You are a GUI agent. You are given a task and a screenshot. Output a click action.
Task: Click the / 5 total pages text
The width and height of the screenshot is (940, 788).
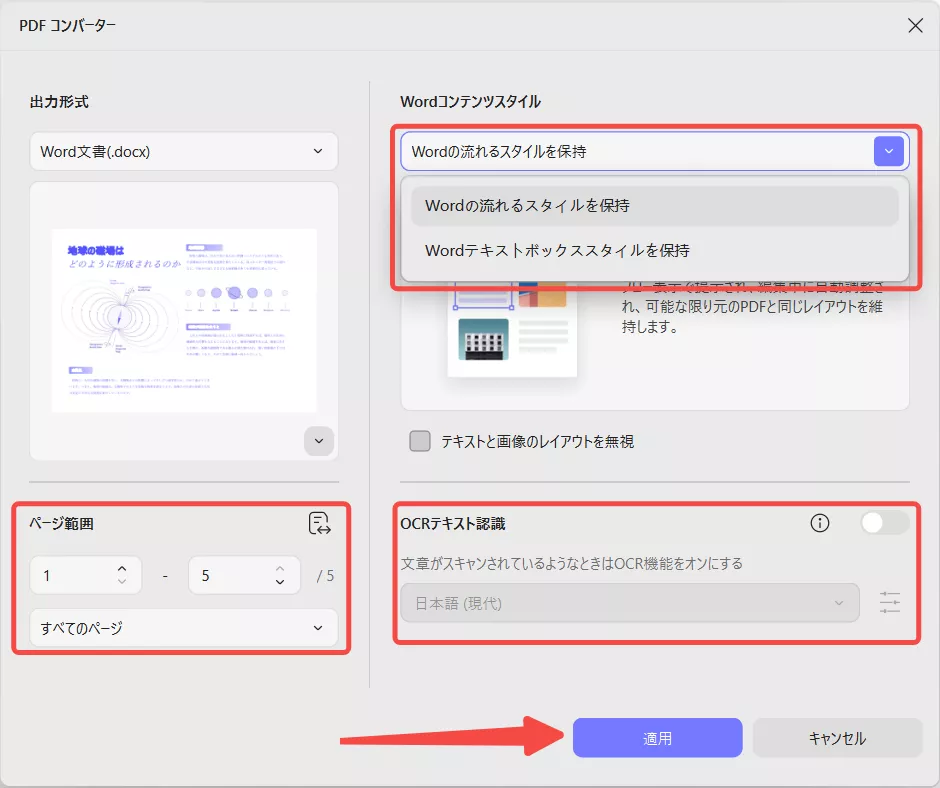coord(326,576)
